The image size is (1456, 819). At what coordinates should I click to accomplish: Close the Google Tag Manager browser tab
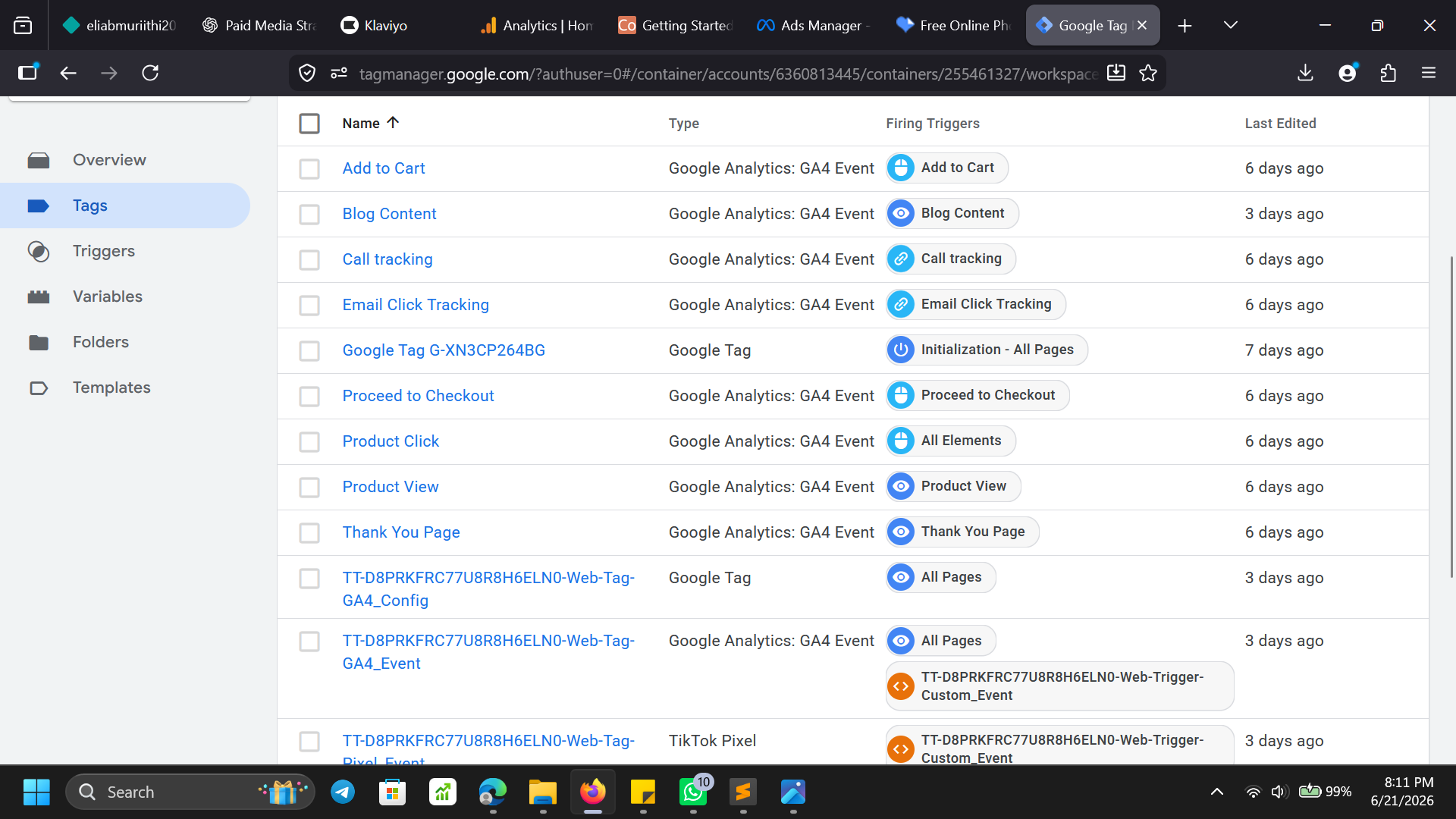pyautogui.click(x=1142, y=25)
